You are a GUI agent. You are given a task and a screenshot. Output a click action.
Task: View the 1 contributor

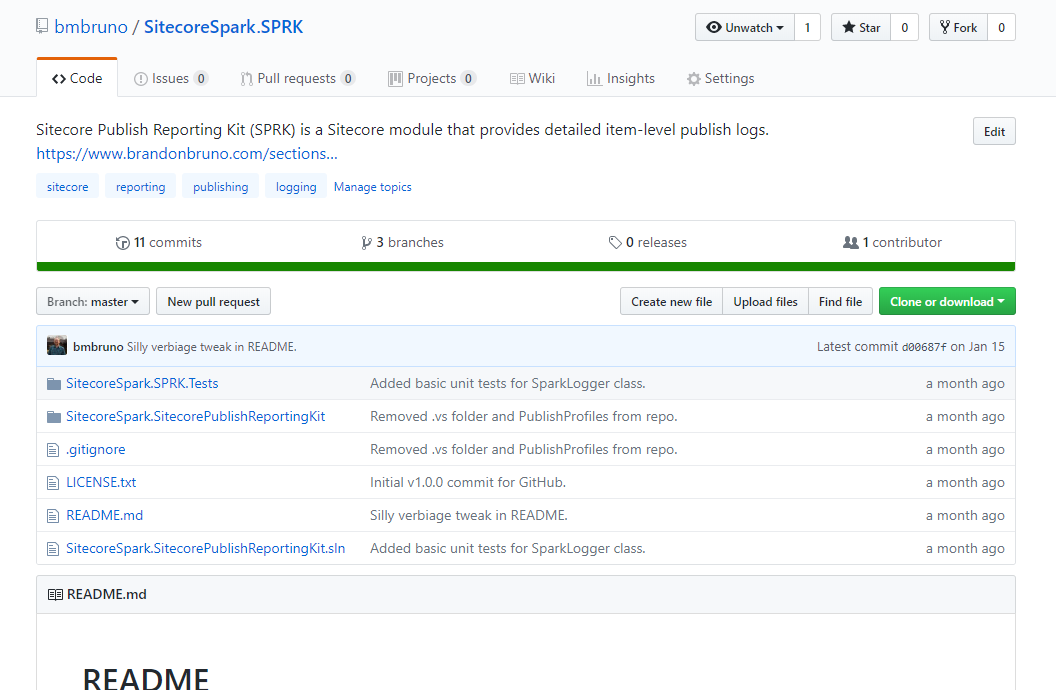(x=892, y=242)
